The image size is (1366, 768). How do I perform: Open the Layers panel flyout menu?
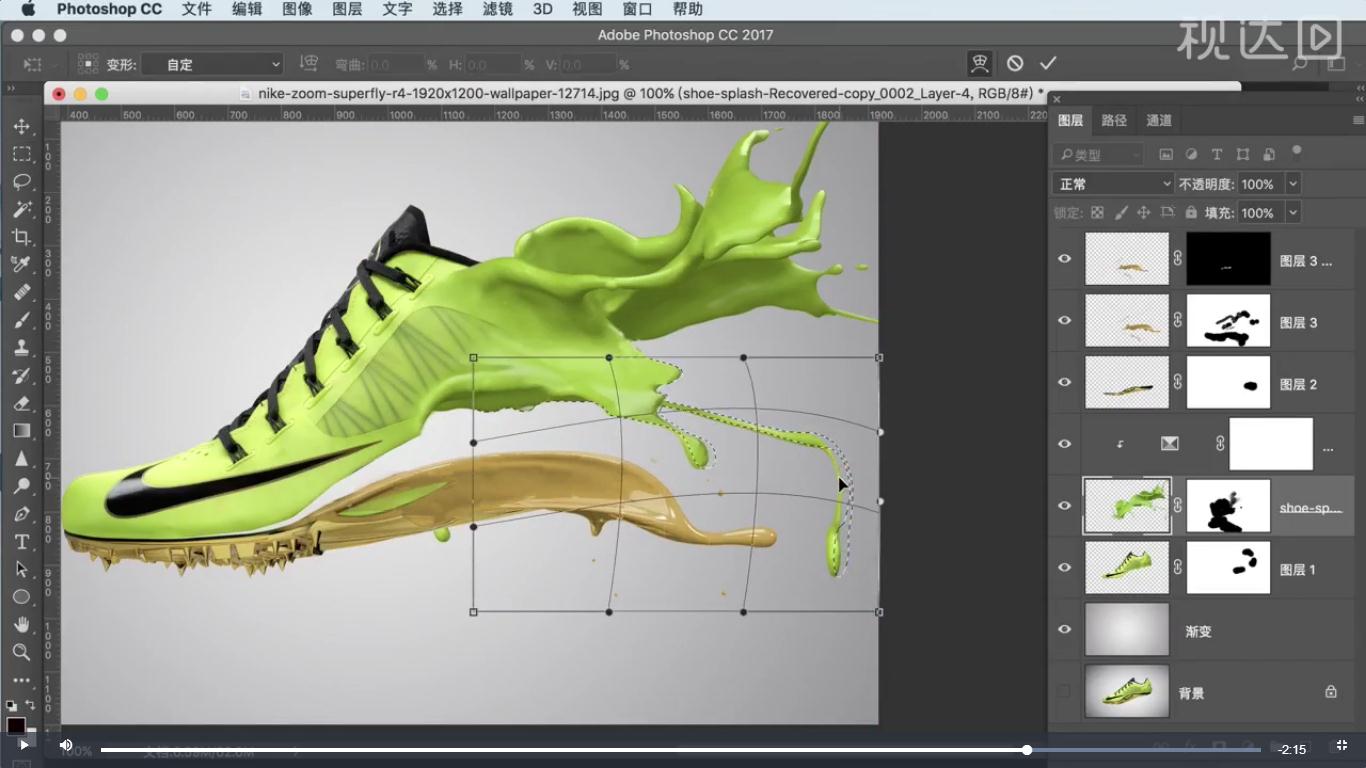coord(1357,120)
